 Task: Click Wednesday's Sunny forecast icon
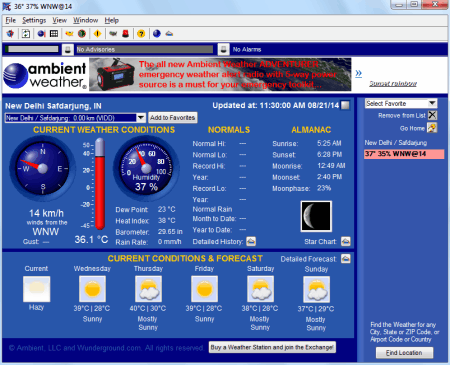[92, 289]
